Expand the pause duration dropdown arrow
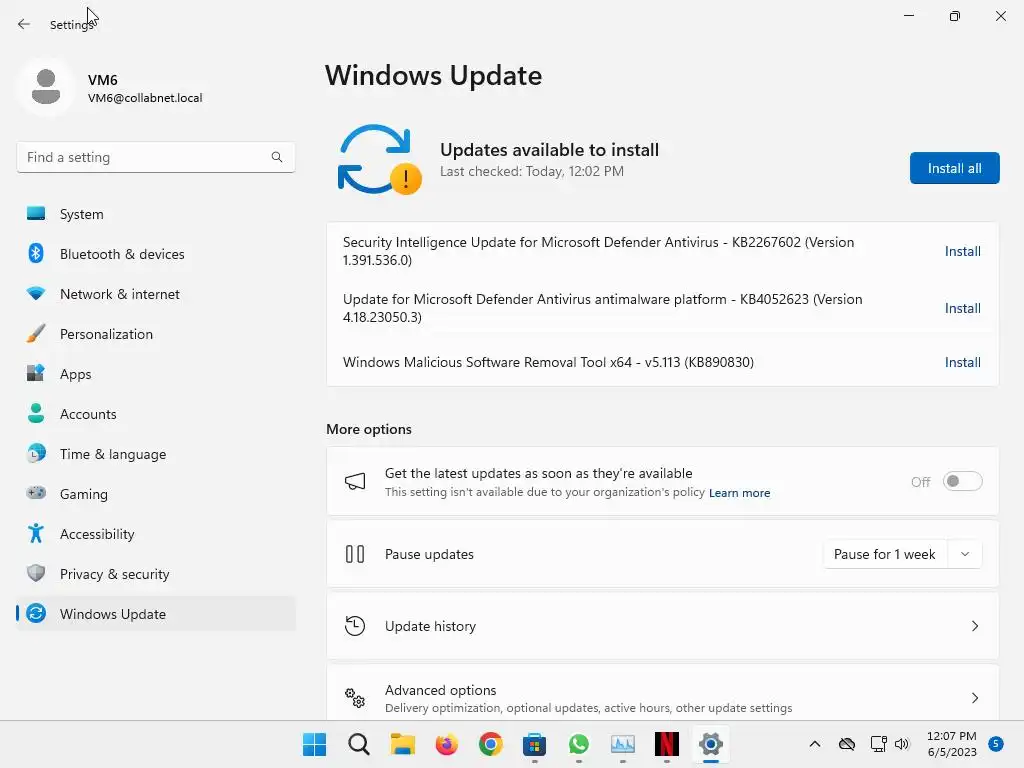 965,554
